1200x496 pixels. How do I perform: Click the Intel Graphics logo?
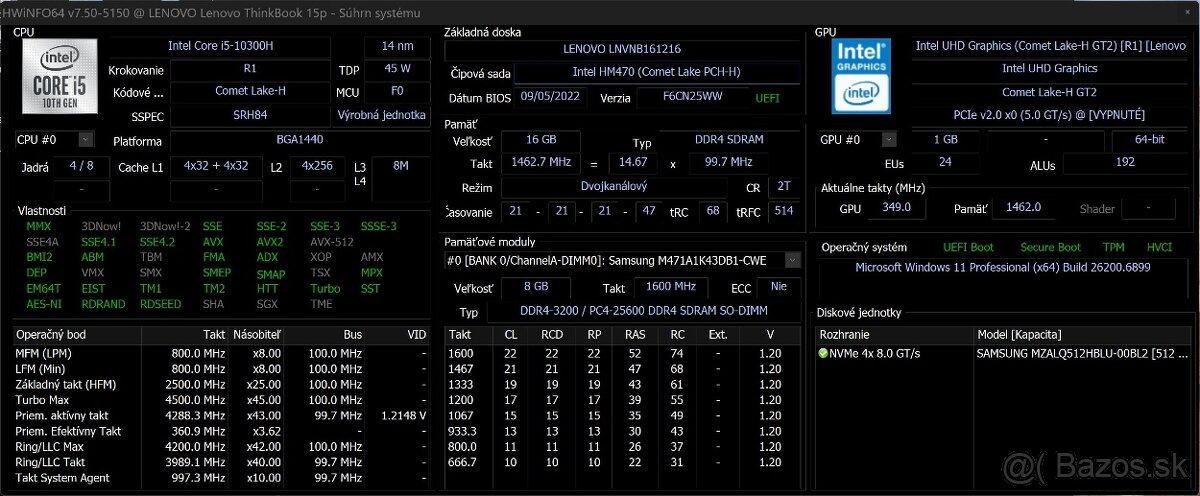862,76
